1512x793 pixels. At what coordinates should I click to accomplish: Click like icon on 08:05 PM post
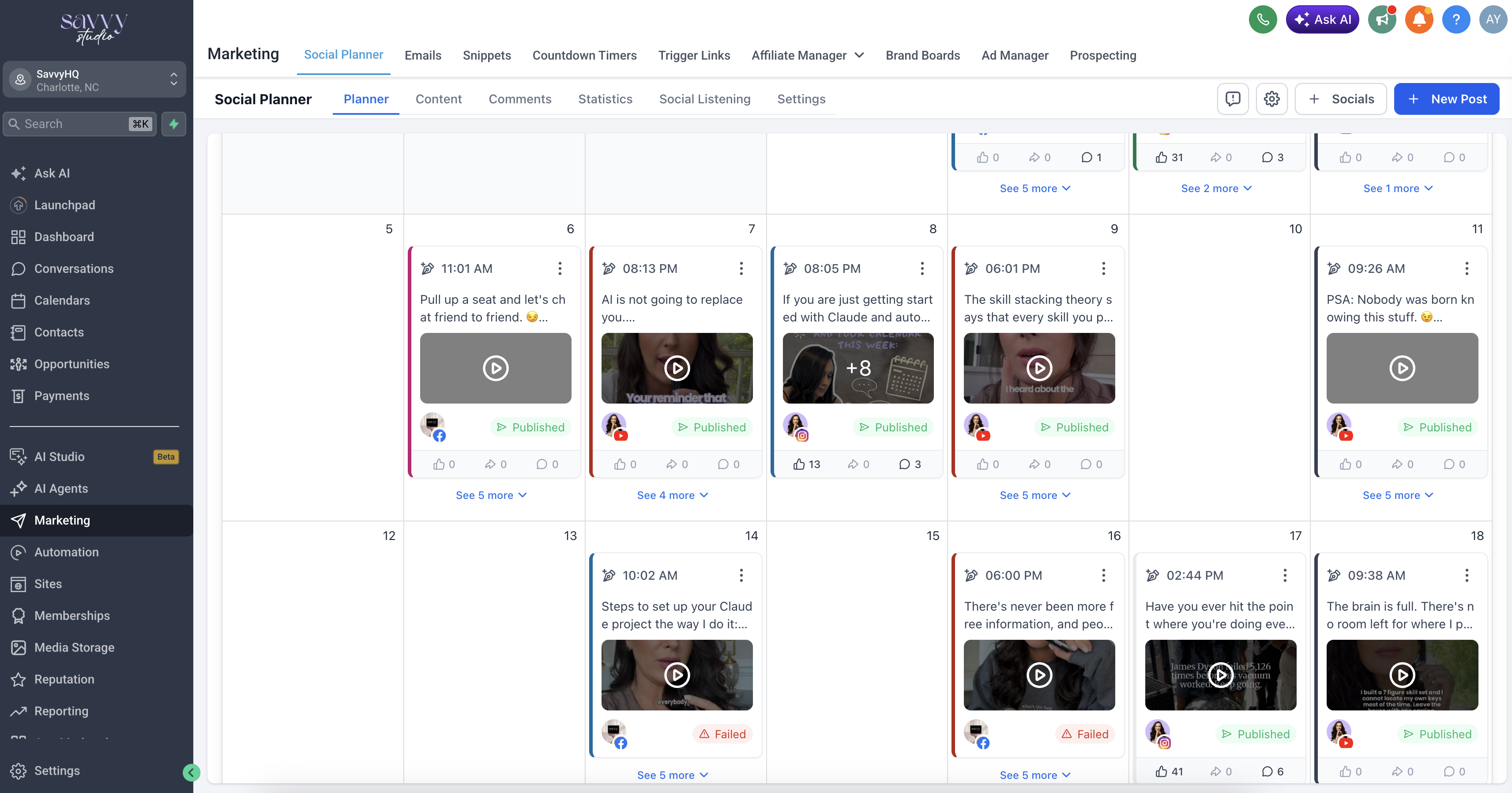click(799, 464)
